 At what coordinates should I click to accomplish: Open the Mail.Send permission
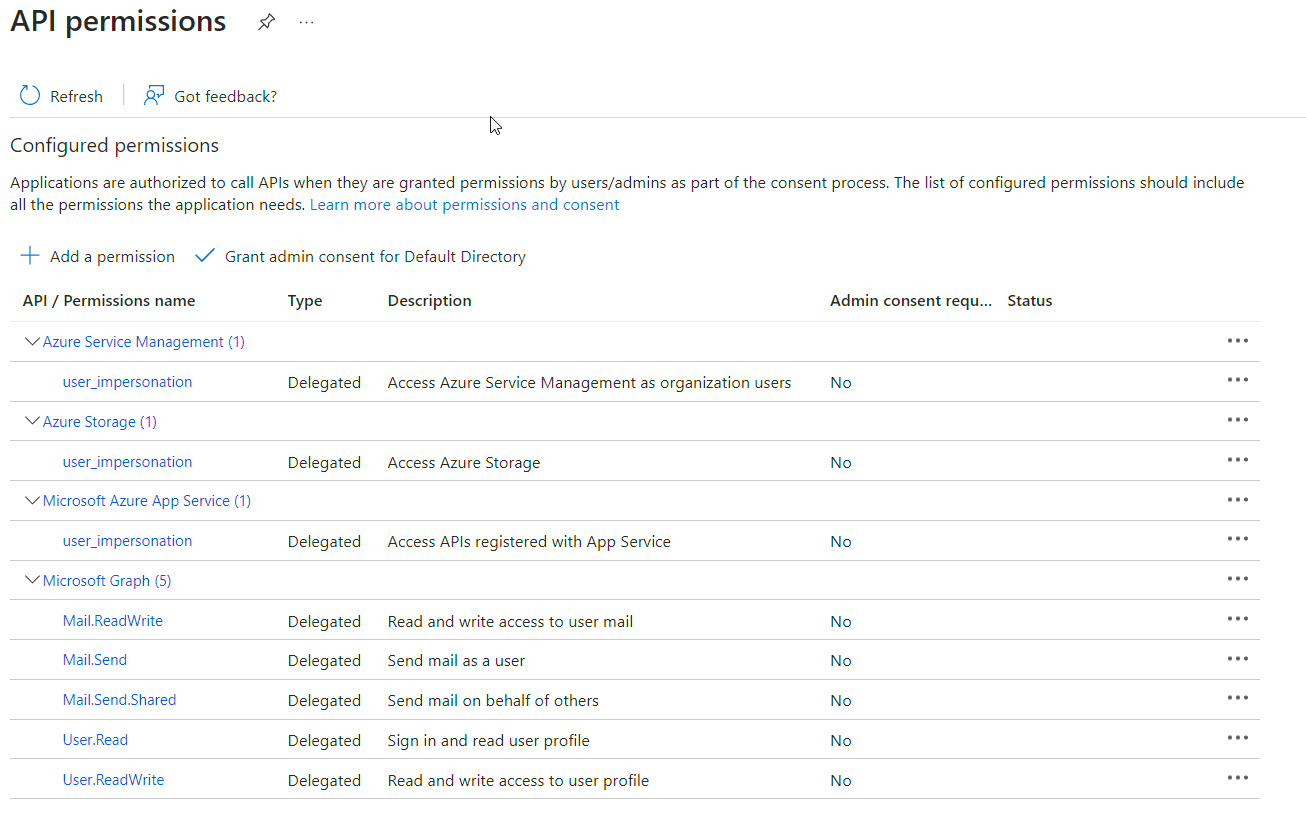(95, 660)
